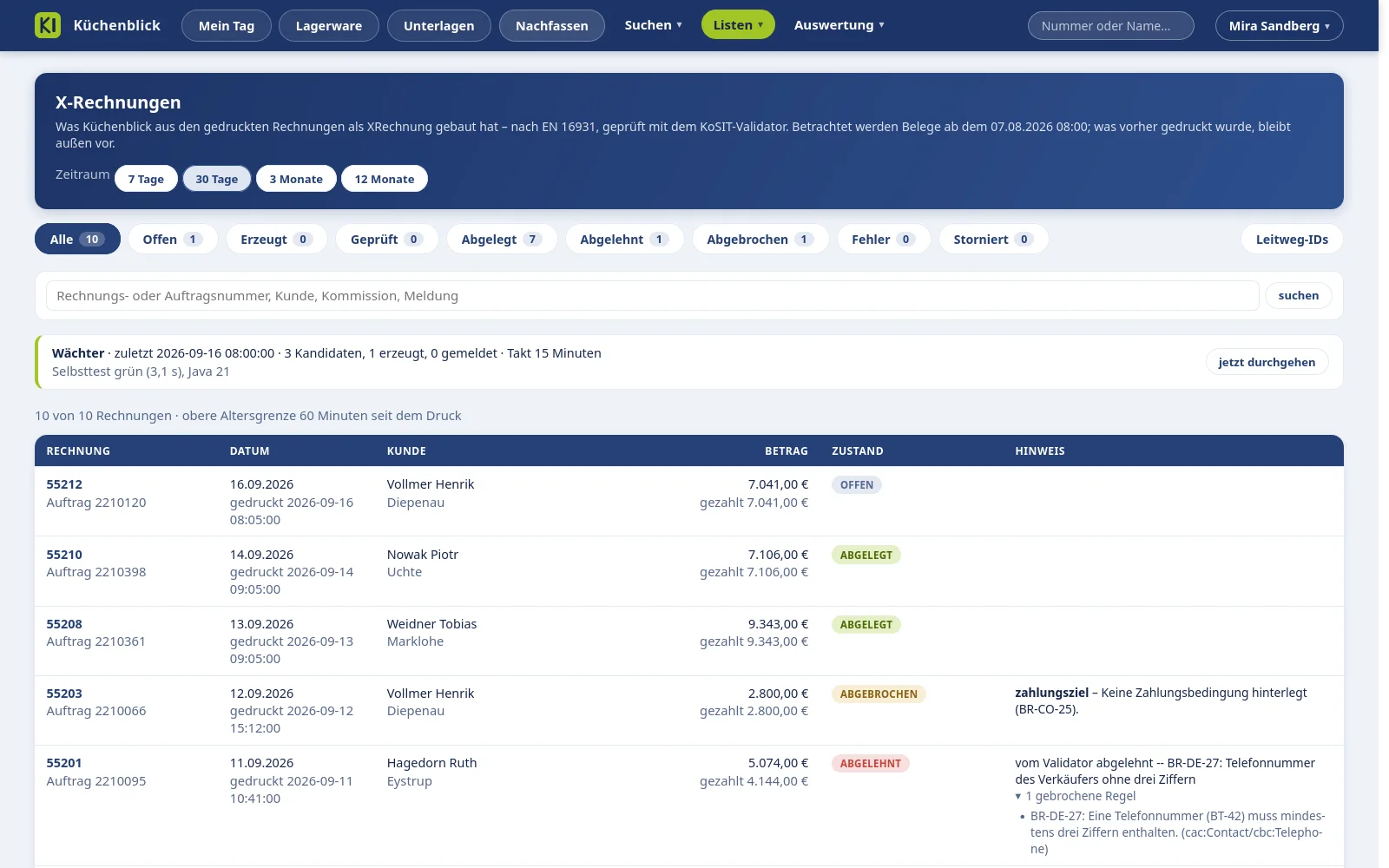1389x868 pixels.
Task: Open Nachfassen section
Action: tap(552, 25)
